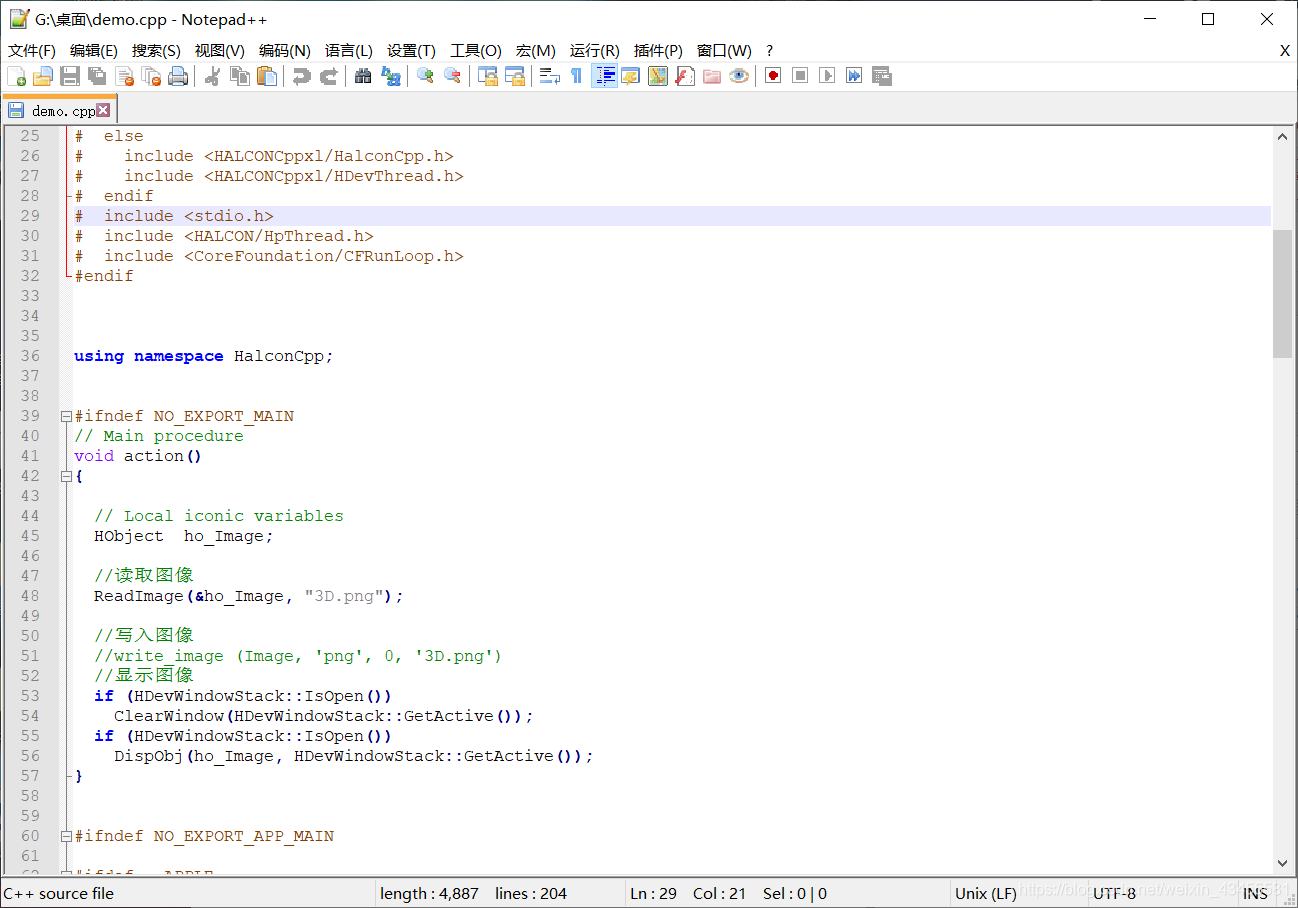
Task: Click line number 48 in the margin
Action: coord(30,596)
